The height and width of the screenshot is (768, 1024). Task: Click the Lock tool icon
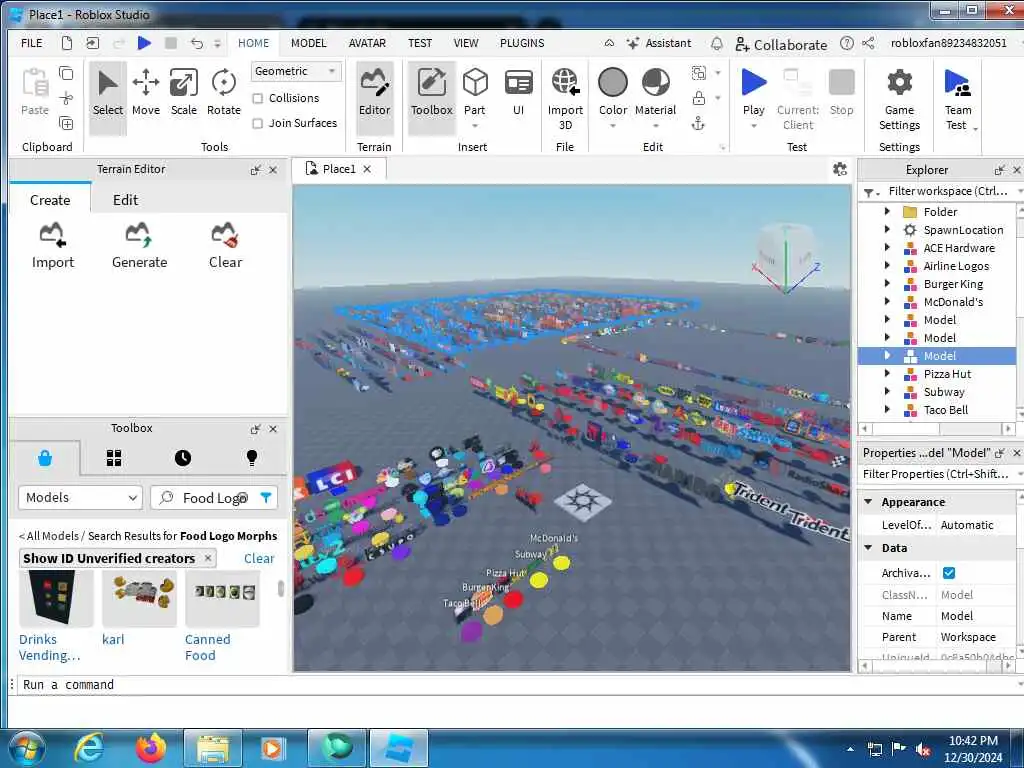(x=699, y=98)
